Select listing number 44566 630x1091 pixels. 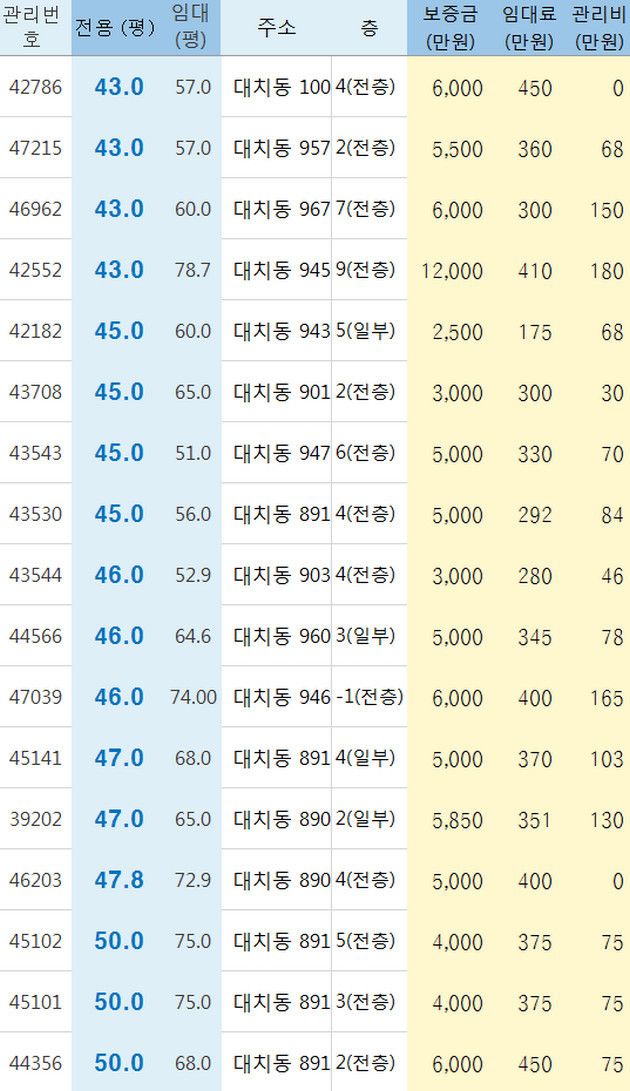point(36,636)
